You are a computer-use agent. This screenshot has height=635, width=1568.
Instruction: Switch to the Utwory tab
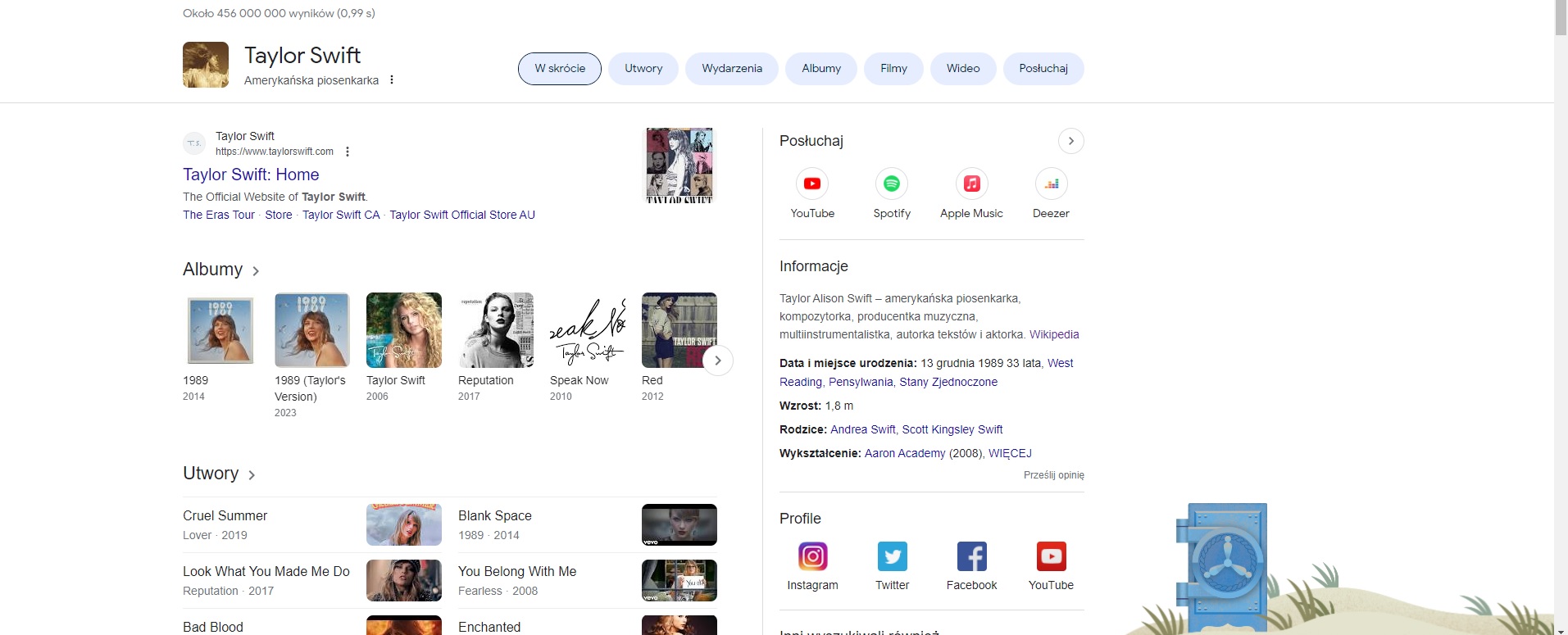pos(643,69)
